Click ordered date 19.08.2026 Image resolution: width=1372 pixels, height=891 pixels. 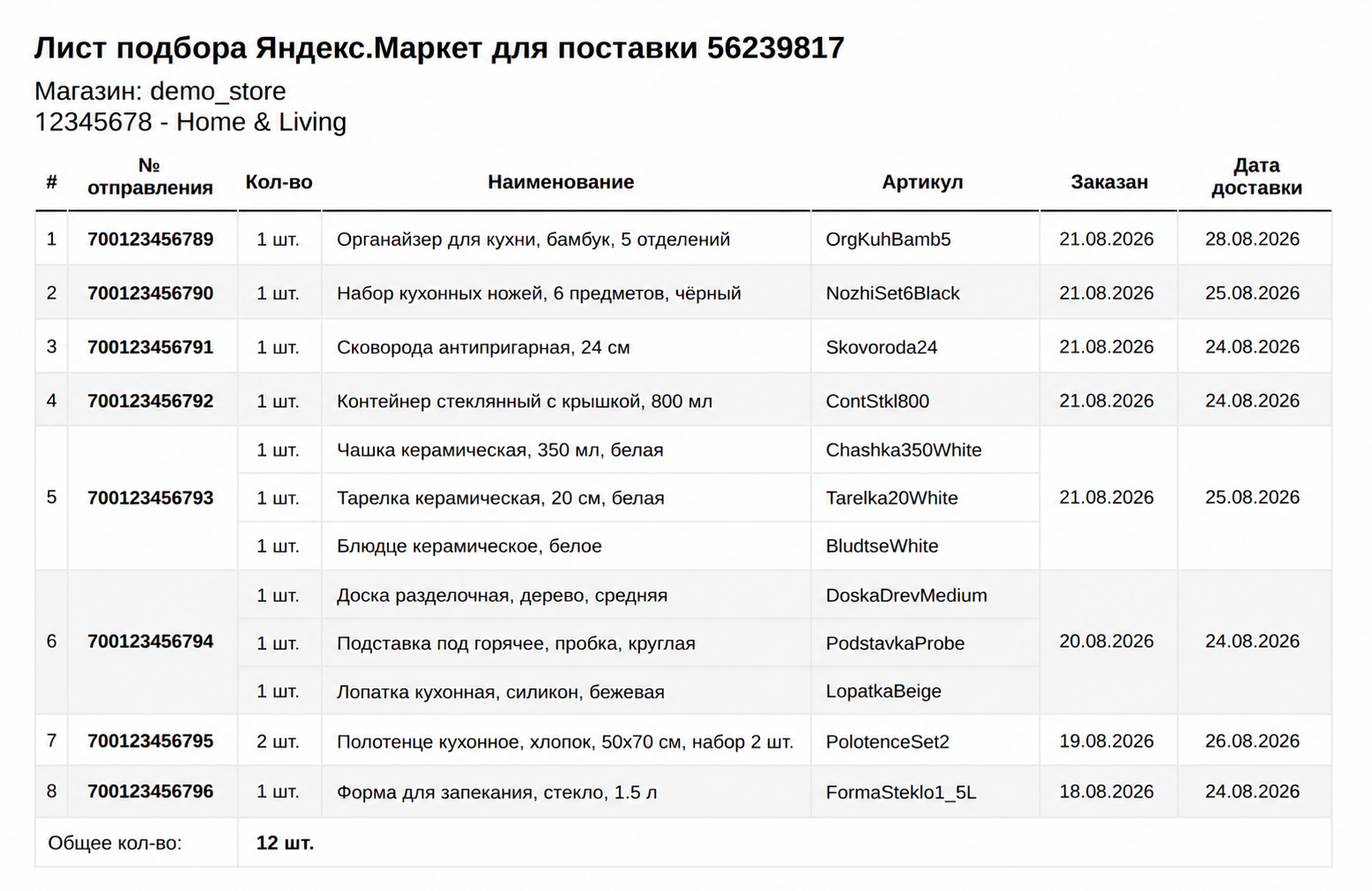click(1107, 741)
